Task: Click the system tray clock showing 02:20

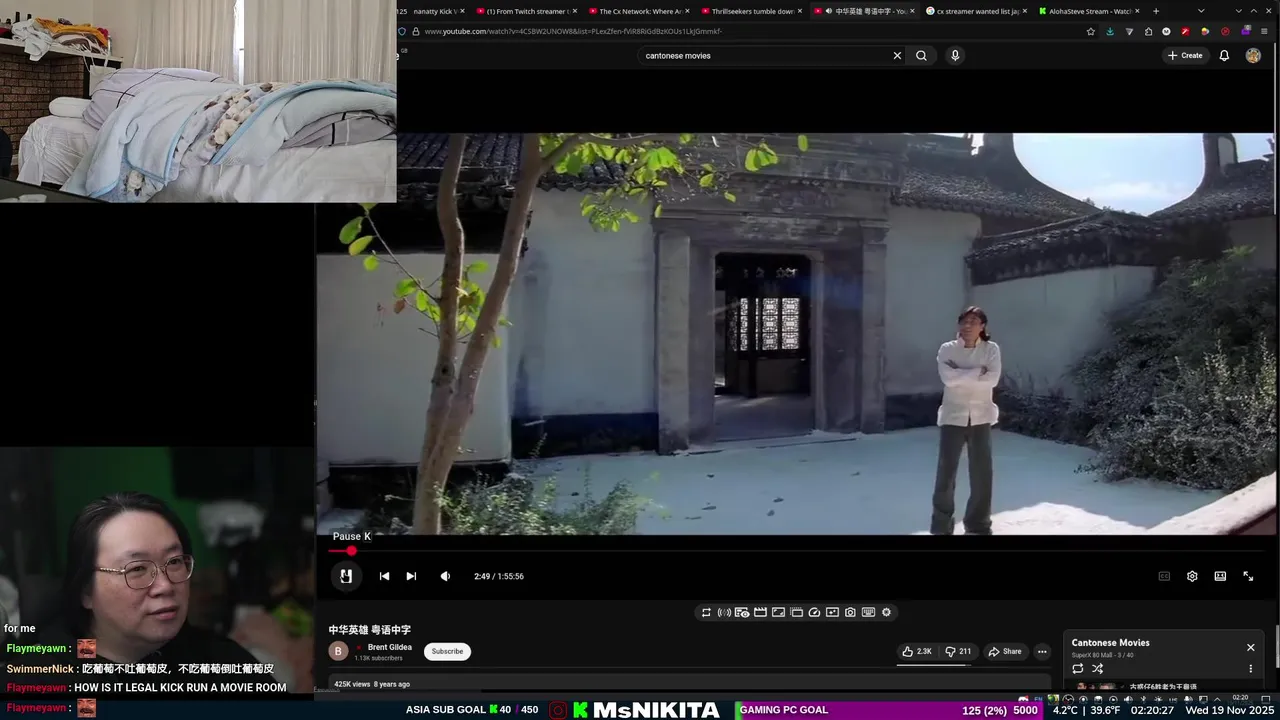Action: tap(1240, 698)
